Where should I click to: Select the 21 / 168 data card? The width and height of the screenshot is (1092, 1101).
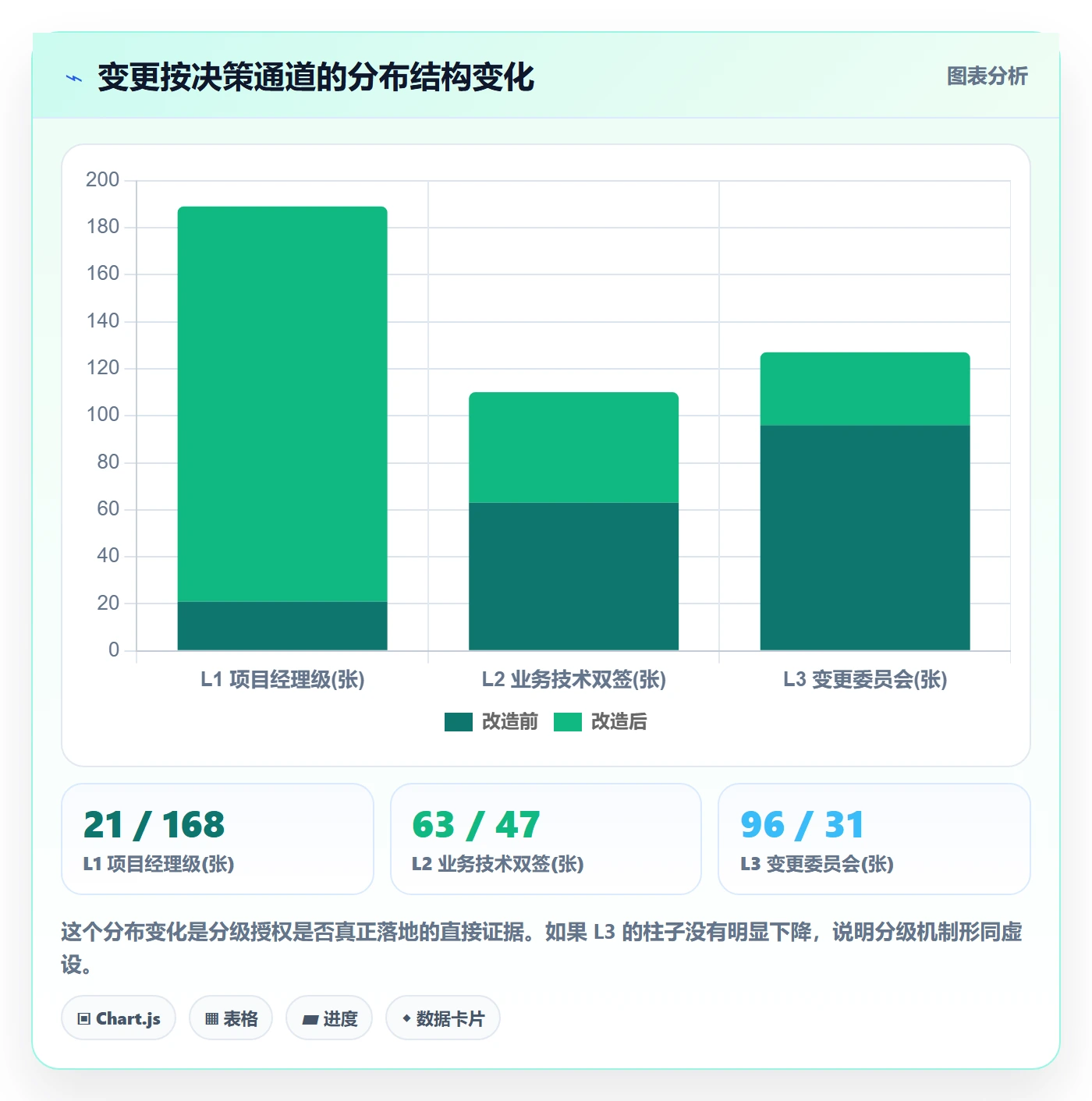coord(218,839)
